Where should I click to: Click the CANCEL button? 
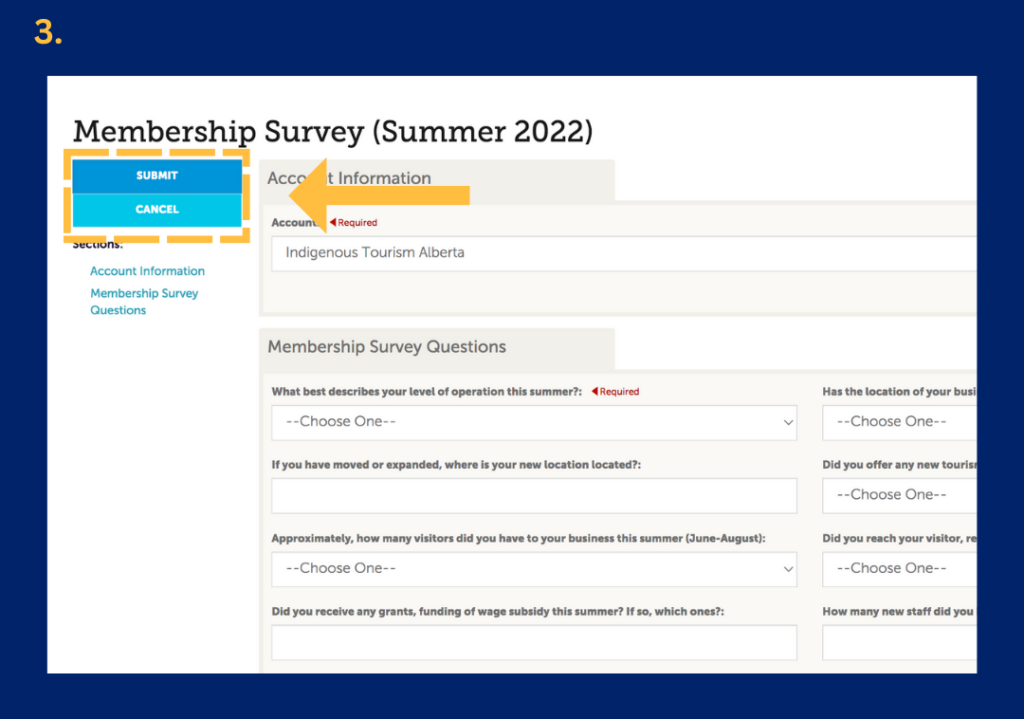(157, 210)
